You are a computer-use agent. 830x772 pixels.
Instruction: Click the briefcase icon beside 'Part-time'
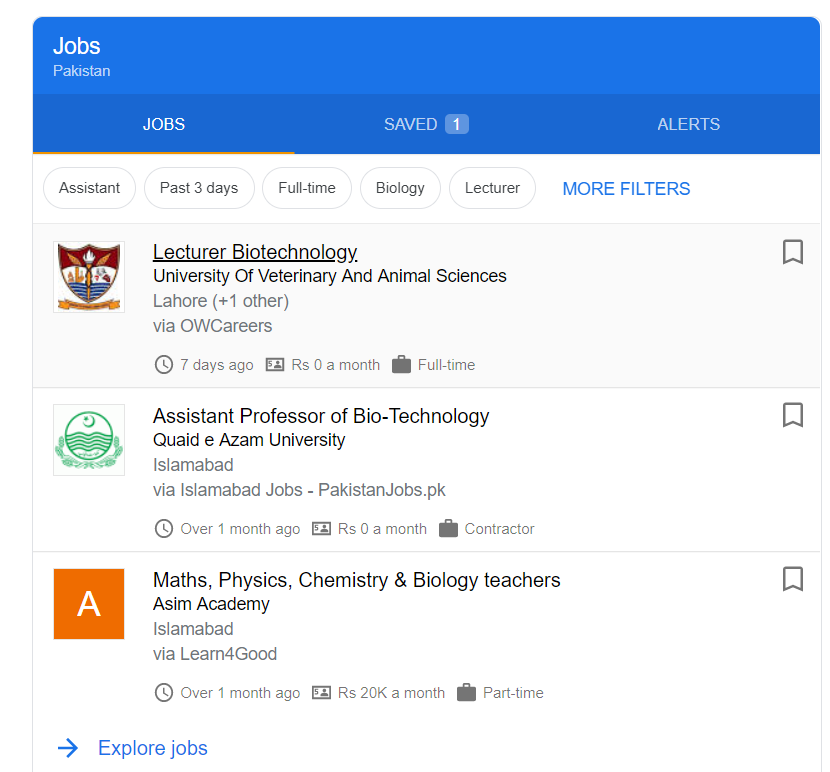pyautogui.click(x=466, y=693)
